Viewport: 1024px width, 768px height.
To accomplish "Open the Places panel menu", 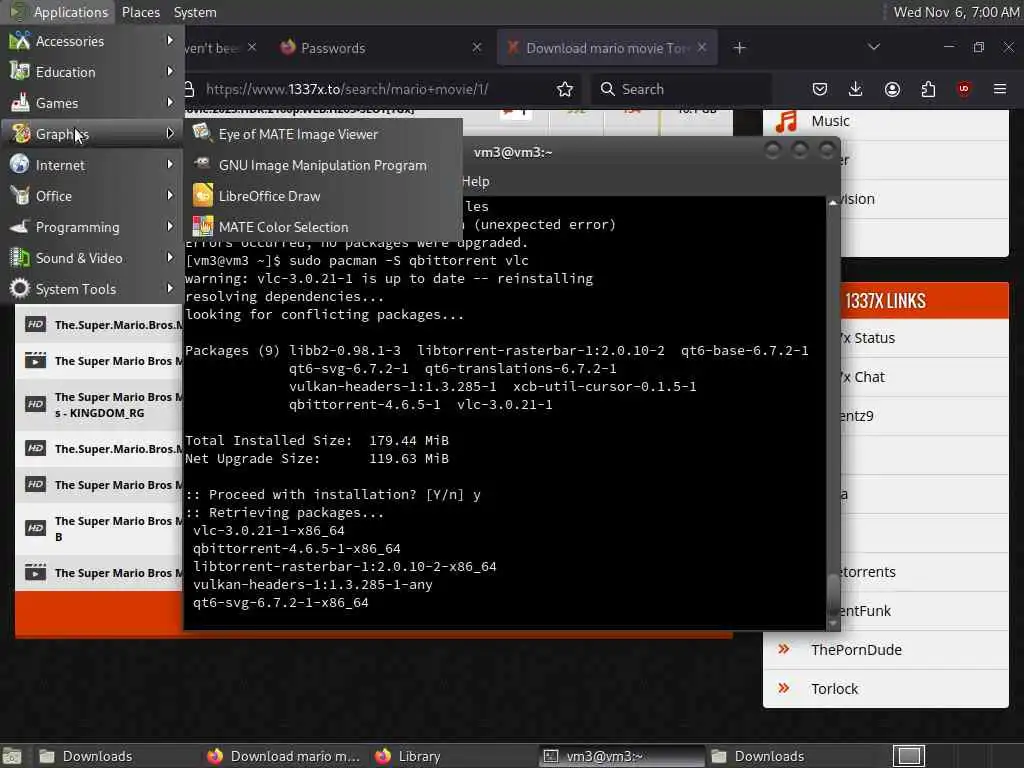I will click(140, 12).
